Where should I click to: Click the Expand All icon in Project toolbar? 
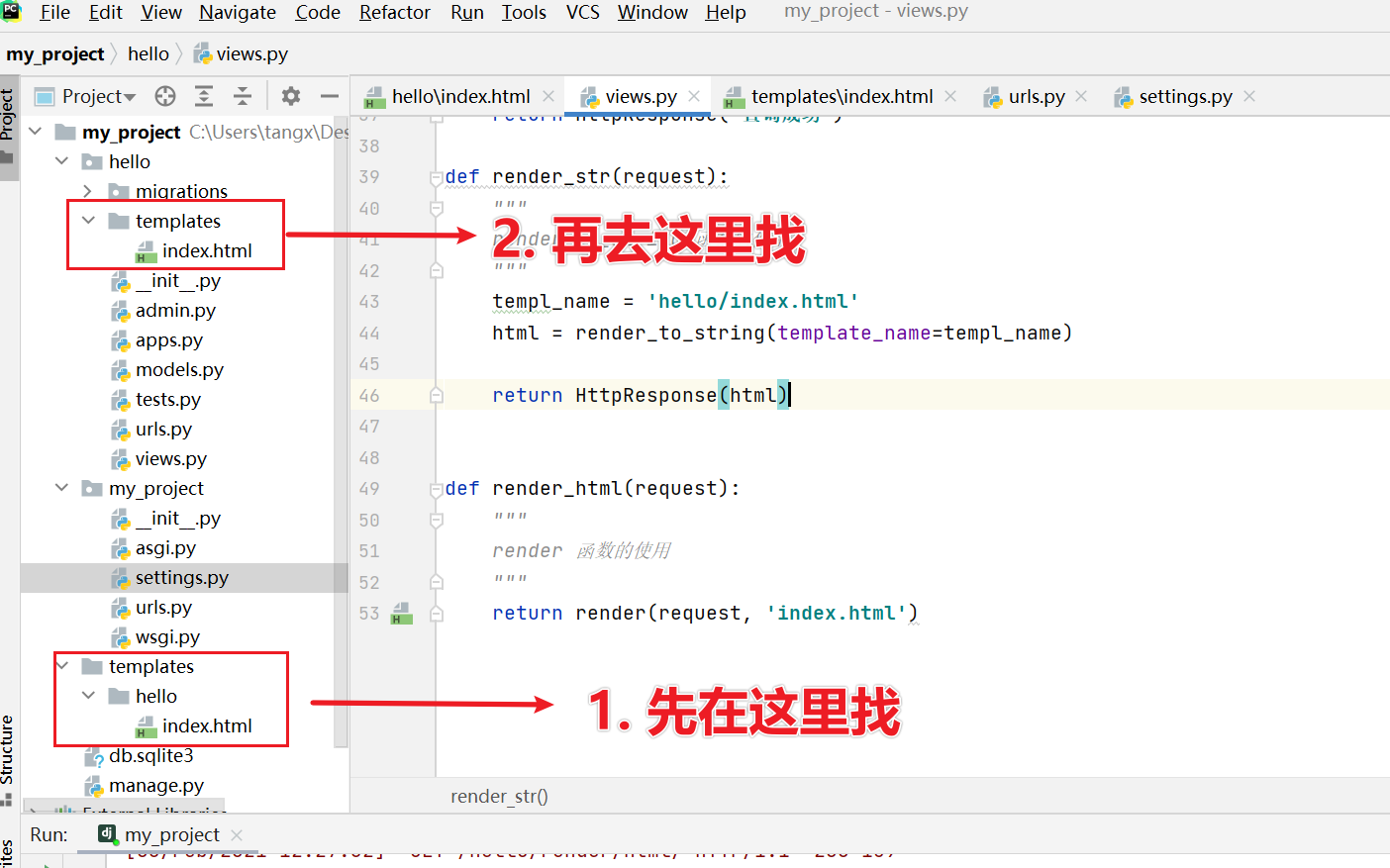(204, 96)
